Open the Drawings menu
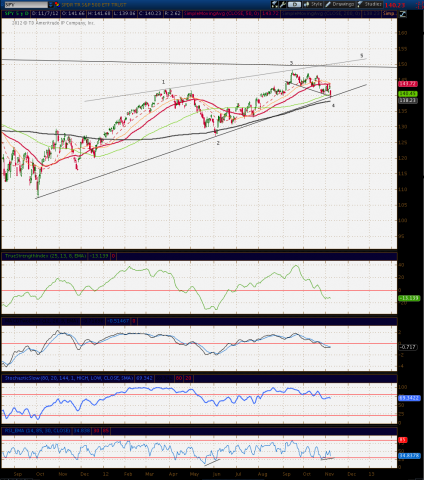This screenshot has width=424, height=480. [340, 4]
